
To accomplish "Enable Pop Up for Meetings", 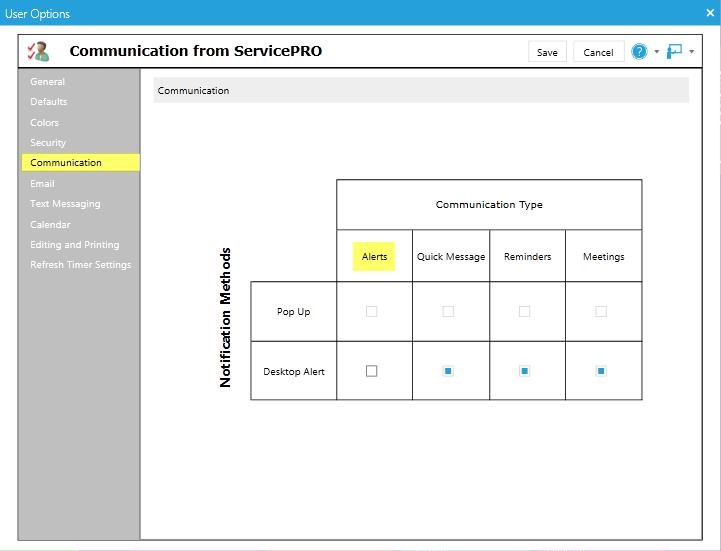I will tap(601, 311).
